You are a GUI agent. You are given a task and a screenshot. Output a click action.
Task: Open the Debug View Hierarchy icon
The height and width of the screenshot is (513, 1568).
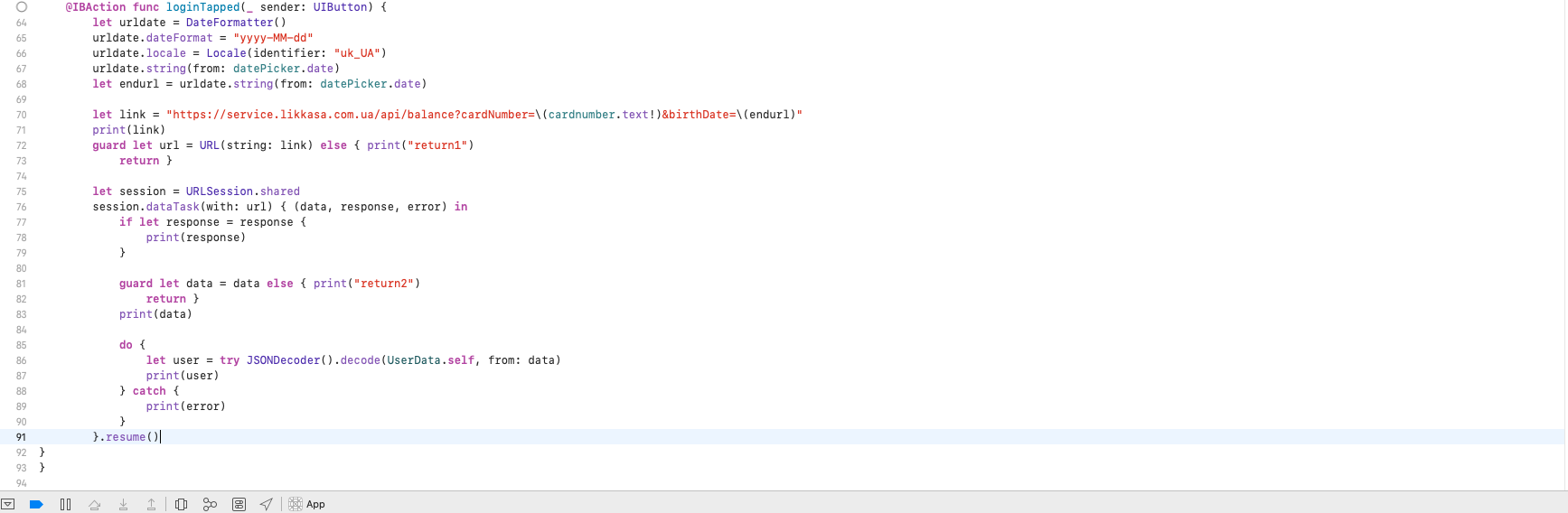point(181,504)
